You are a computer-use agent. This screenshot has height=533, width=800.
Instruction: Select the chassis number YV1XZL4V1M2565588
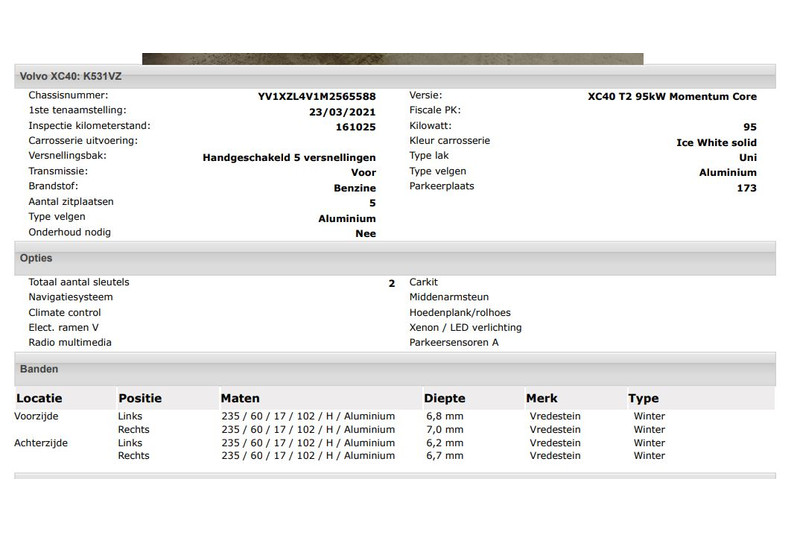317,97
